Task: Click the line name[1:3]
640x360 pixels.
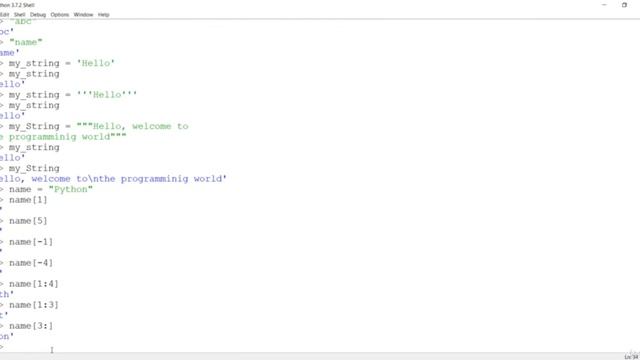Action: click(33, 305)
